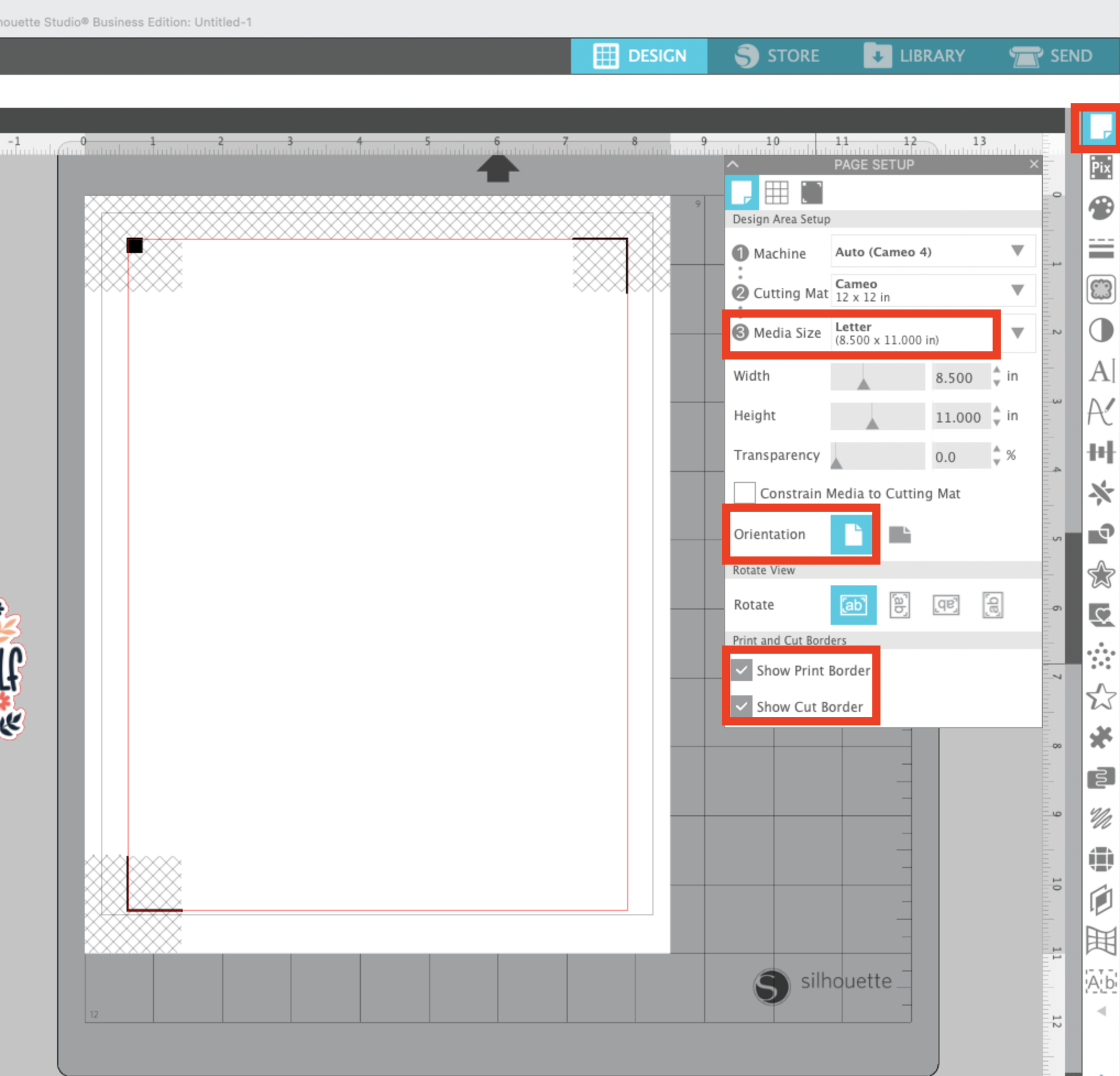Rotate view 180 degrees icon
This screenshot has height=1076, width=1120.
946,605
